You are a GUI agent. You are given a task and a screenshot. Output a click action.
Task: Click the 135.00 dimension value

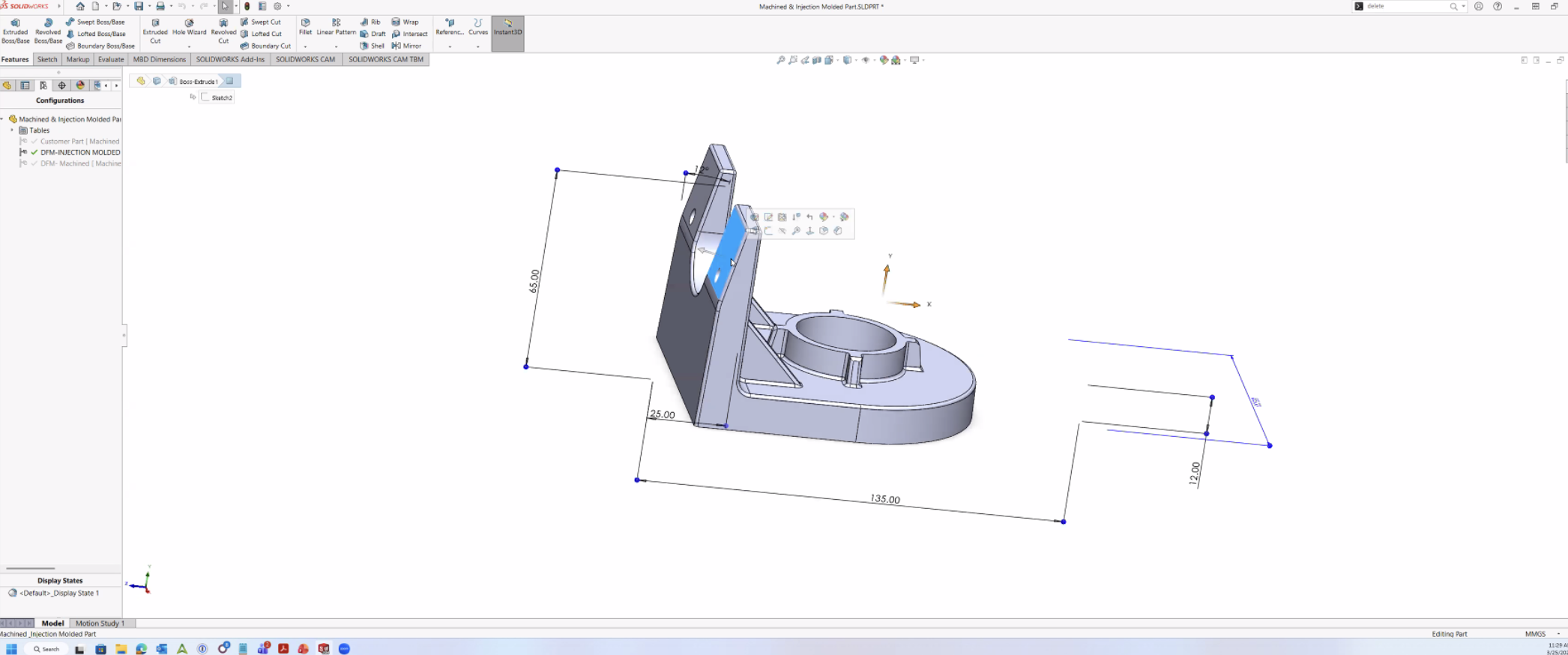pyautogui.click(x=885, y=499)
